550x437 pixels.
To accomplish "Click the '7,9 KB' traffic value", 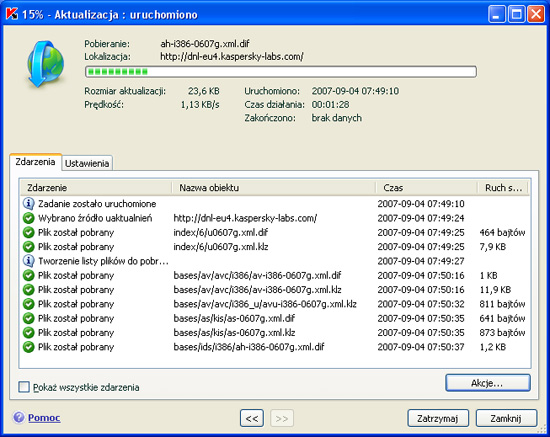I will click(493, 247).
